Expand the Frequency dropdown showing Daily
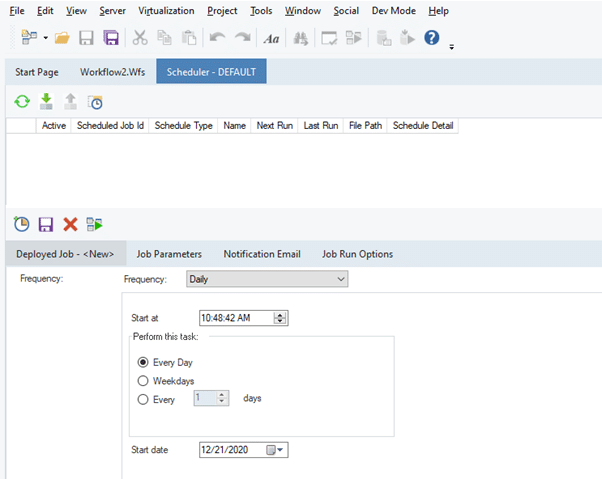 pyautogui.click(x=340, y=280)
